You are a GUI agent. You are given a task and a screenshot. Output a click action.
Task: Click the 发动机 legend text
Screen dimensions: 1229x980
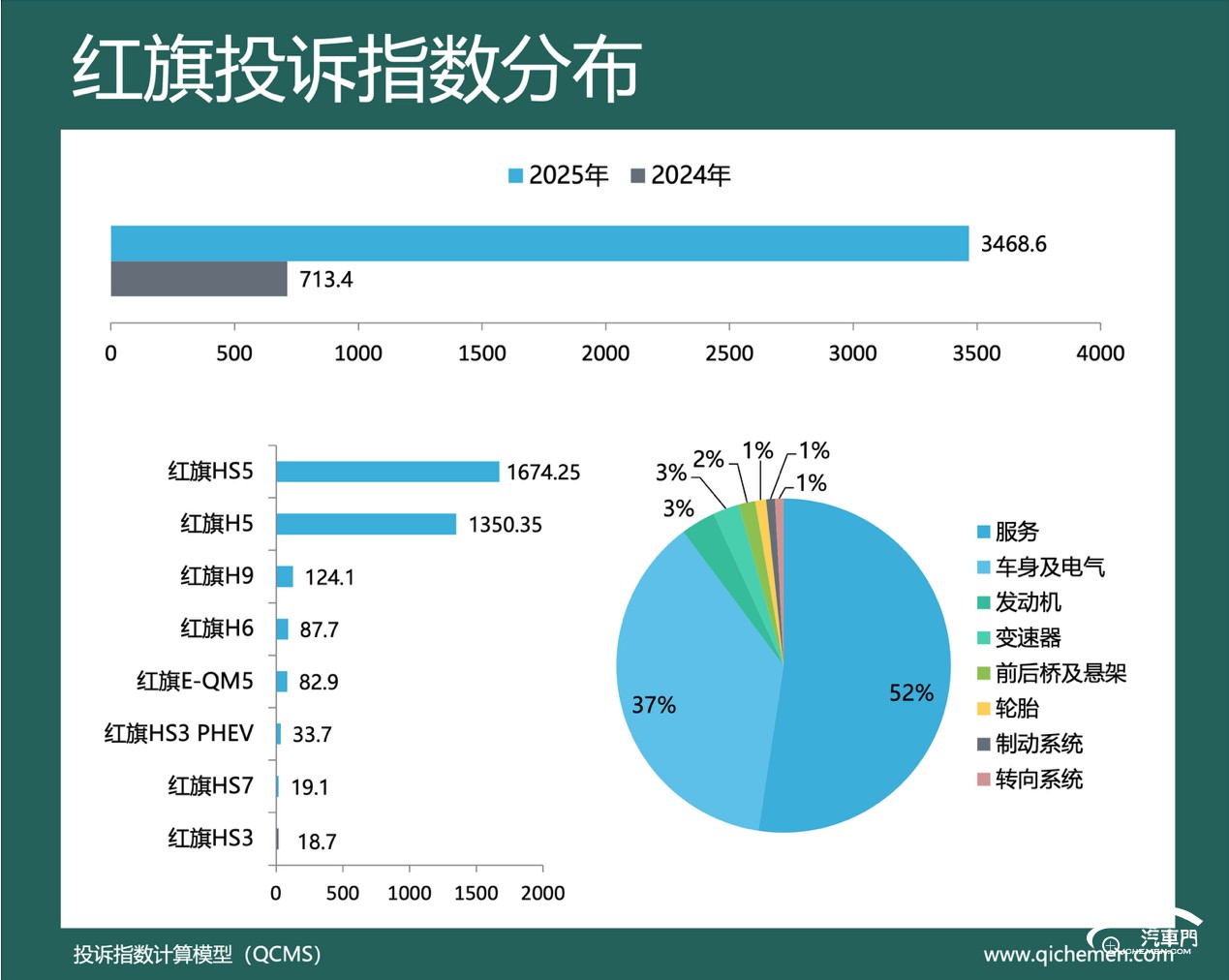[1029, 602]
